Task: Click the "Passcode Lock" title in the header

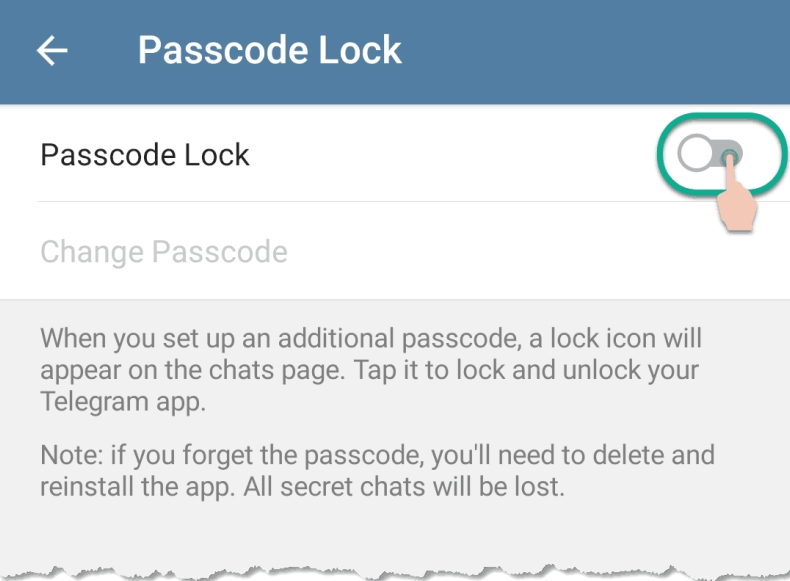Action: pyautogui.click(x=269, y=51)
